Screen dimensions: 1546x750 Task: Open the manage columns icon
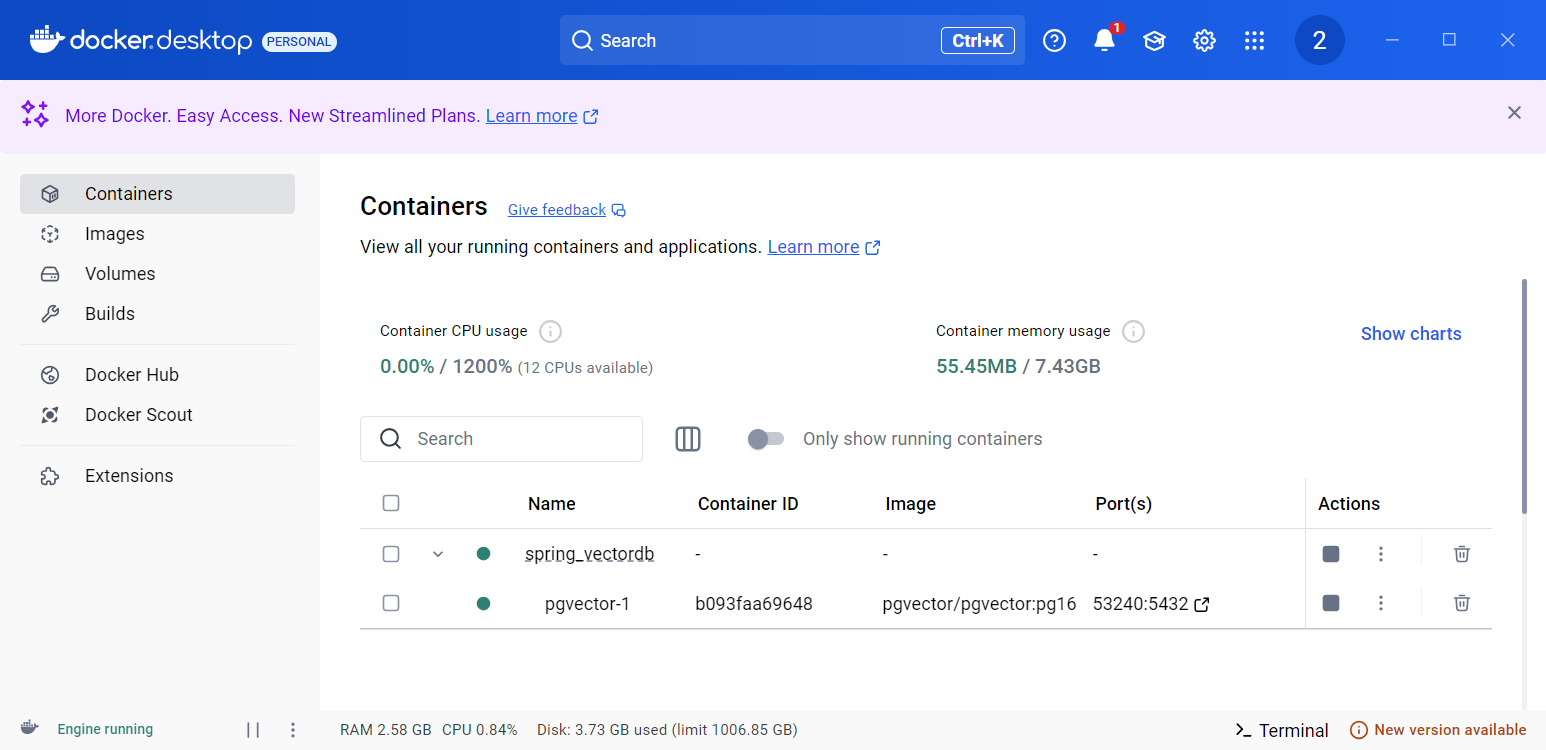pyautogui.click(x=688, y=439)
